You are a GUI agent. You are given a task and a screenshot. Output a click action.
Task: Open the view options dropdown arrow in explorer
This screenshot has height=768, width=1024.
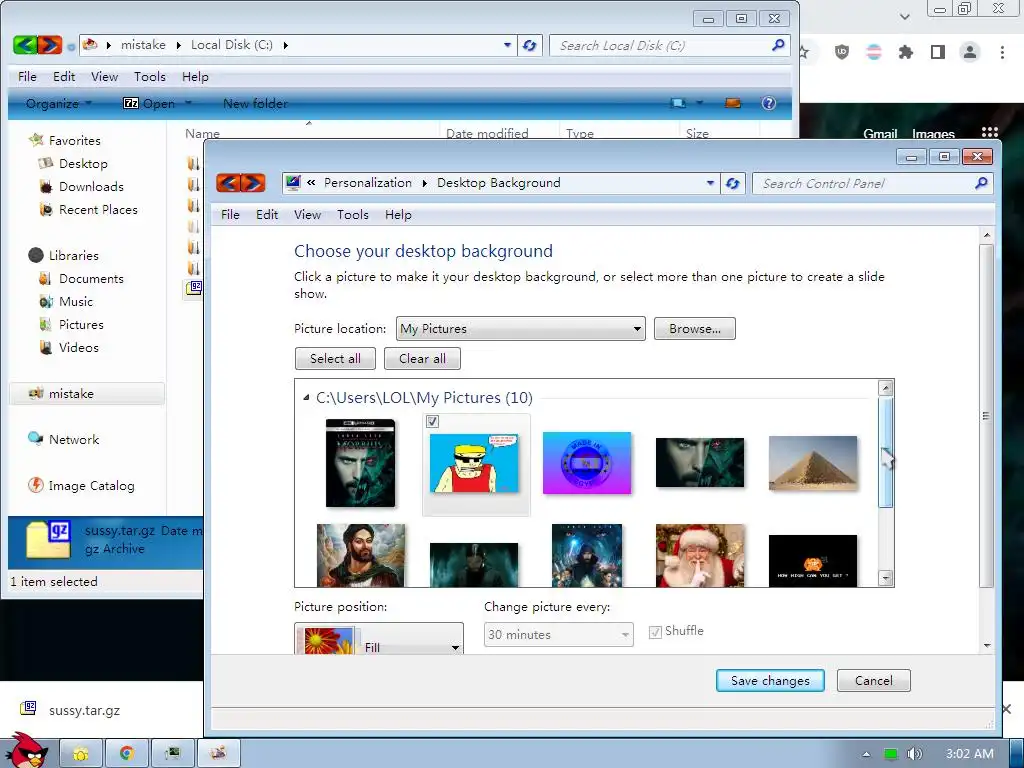pyautogui.click(x=699, y=103)
